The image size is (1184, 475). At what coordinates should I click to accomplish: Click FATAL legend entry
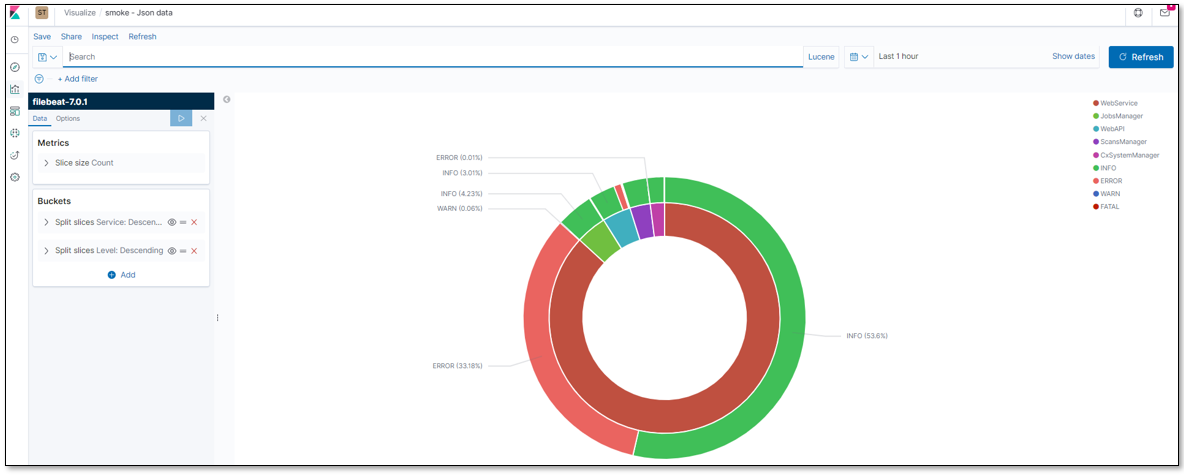[x=1106, y=206]
